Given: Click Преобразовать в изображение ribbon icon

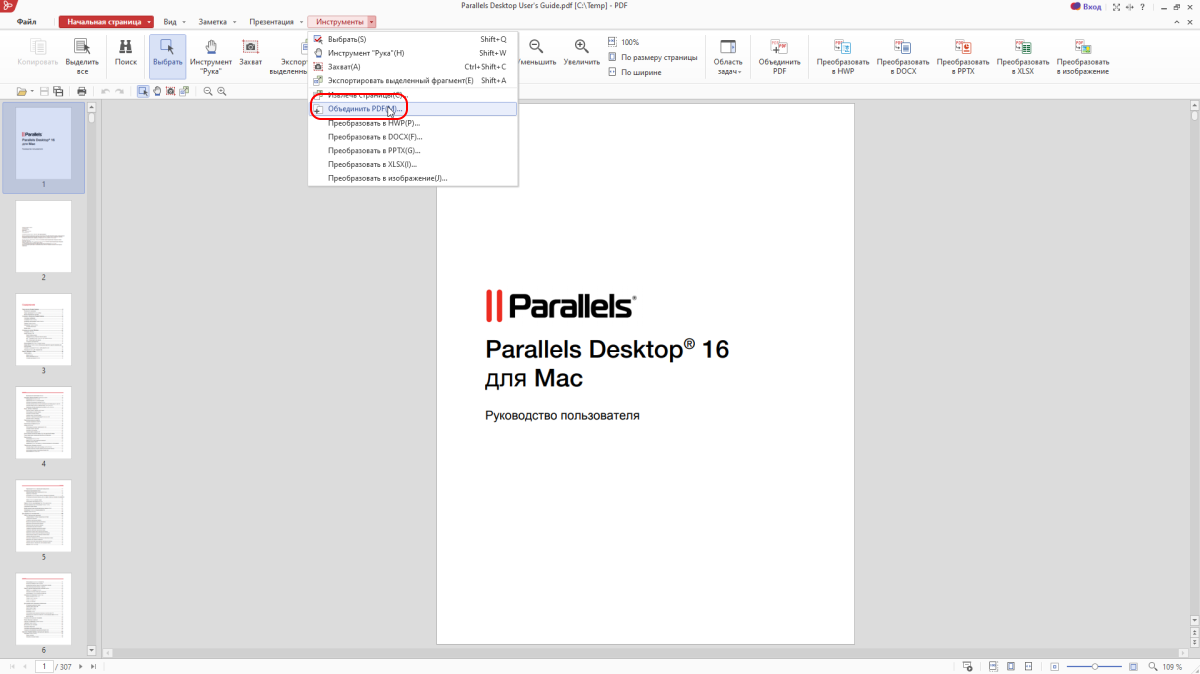Looking at the screenshot, I should [1083, 47].
